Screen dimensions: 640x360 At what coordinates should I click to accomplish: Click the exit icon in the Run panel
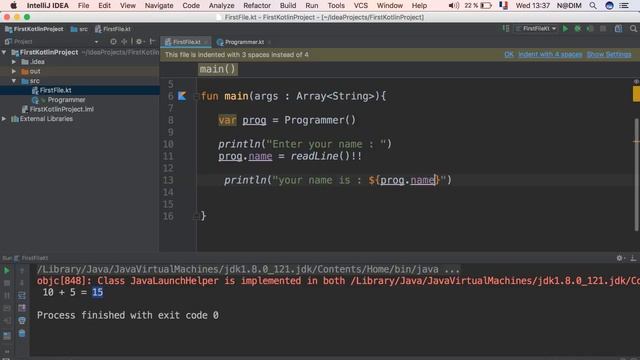tap(7, 320)
